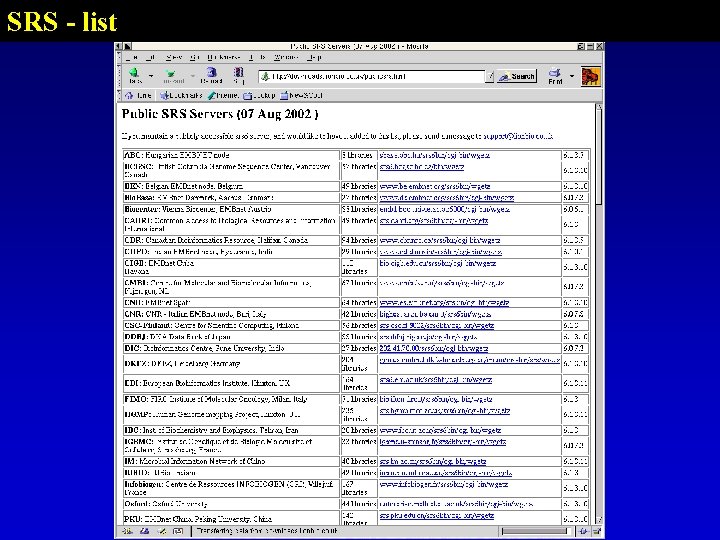Open the Bookmarks menu in menu bar
Viewport: 720px width, 540px height.
tap(224, 57)
